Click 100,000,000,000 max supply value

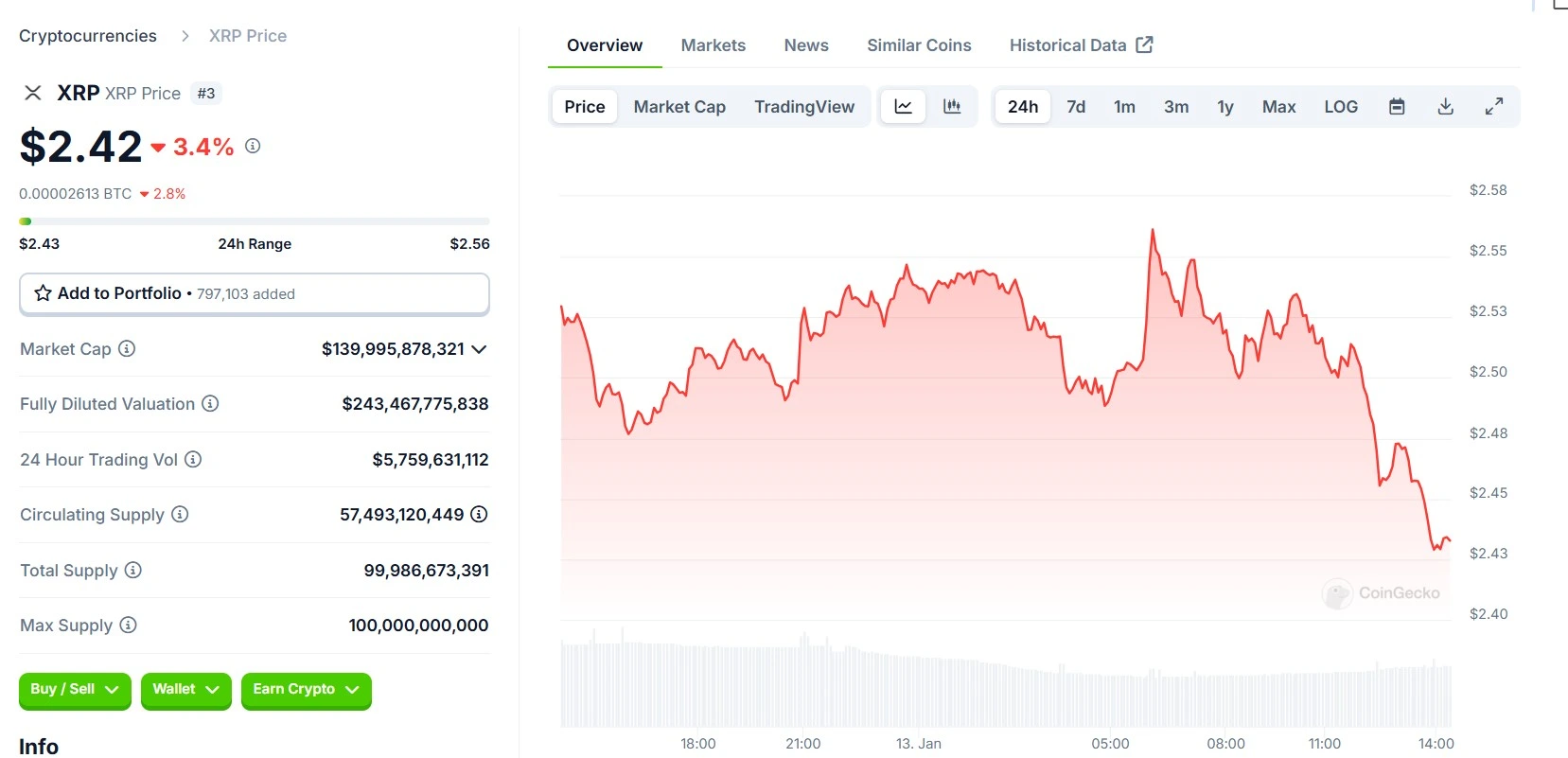coord(418,626)
